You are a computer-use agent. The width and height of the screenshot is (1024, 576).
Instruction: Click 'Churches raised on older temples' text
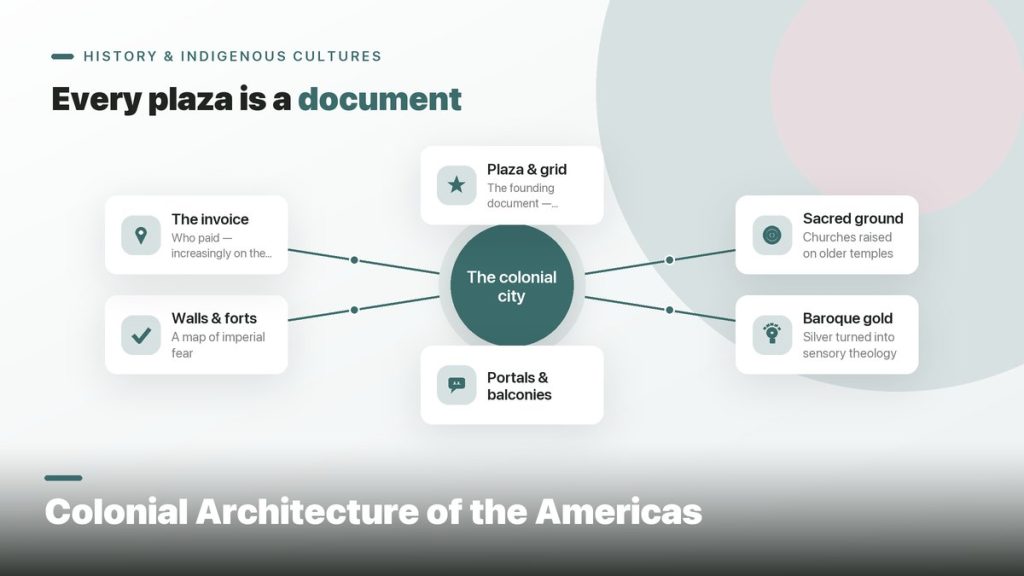coord(848,245)
